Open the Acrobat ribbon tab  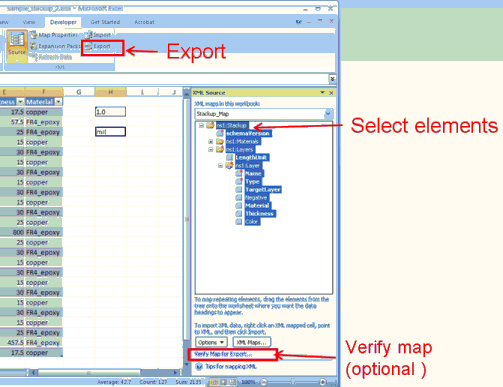[144, 22]
